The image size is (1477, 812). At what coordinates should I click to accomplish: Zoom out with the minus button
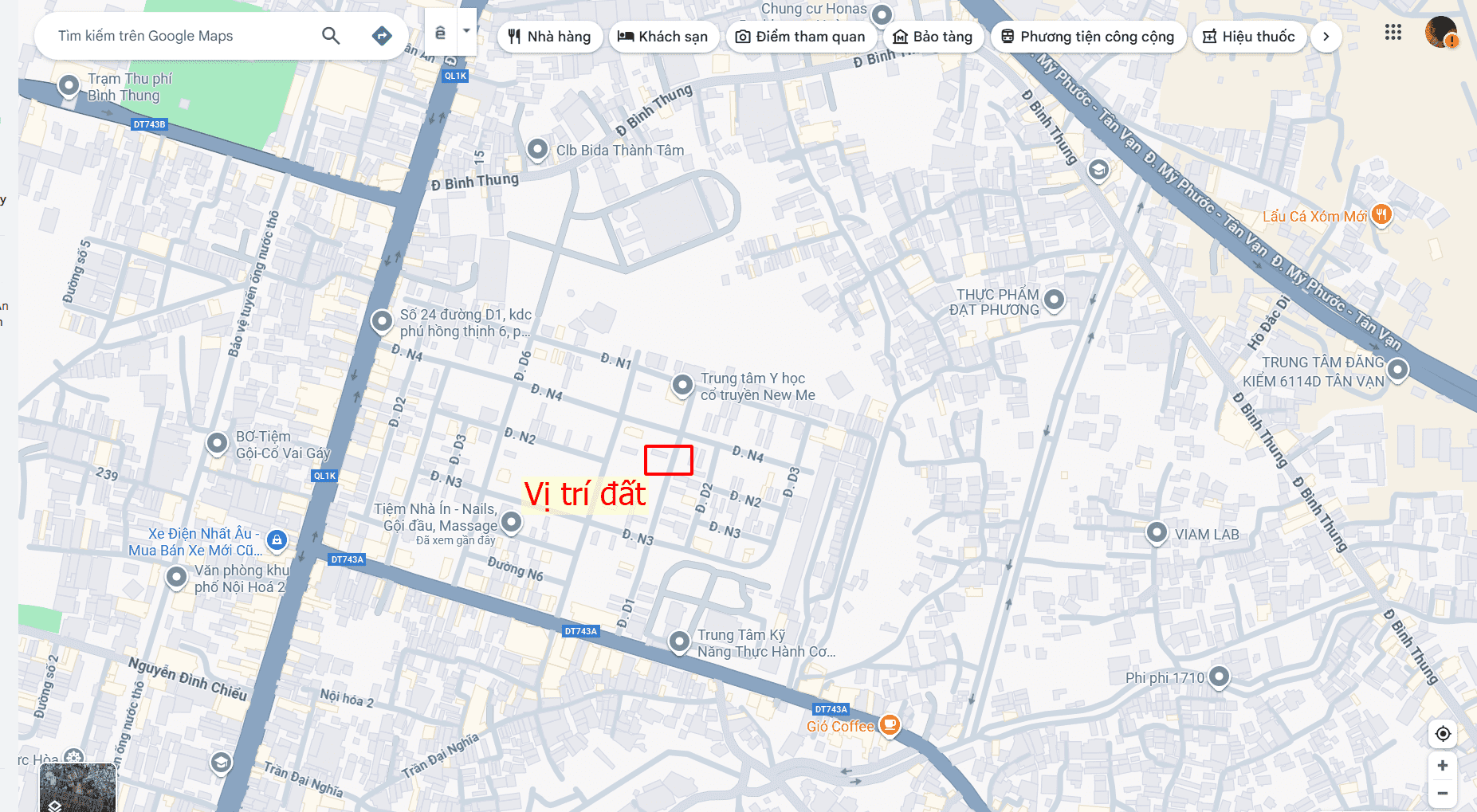tap(1443, 793)
